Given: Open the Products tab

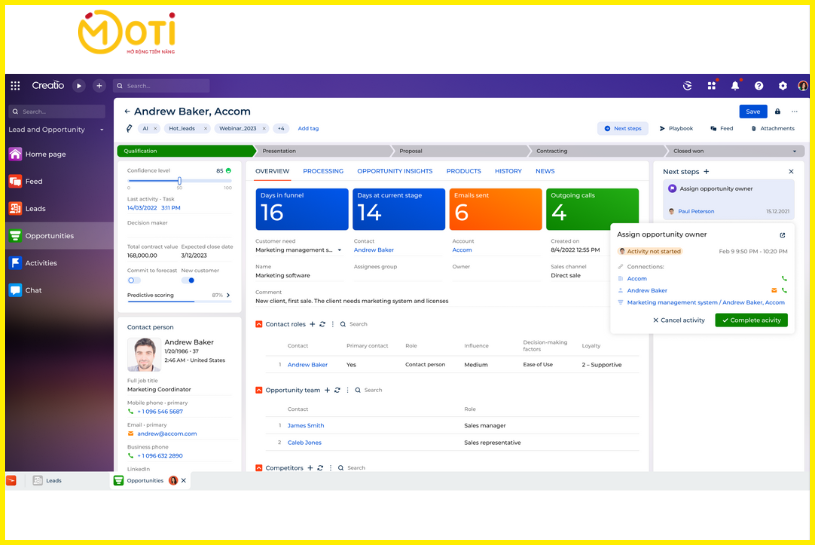Looking at the screenshot, I should tap(463, 171).
